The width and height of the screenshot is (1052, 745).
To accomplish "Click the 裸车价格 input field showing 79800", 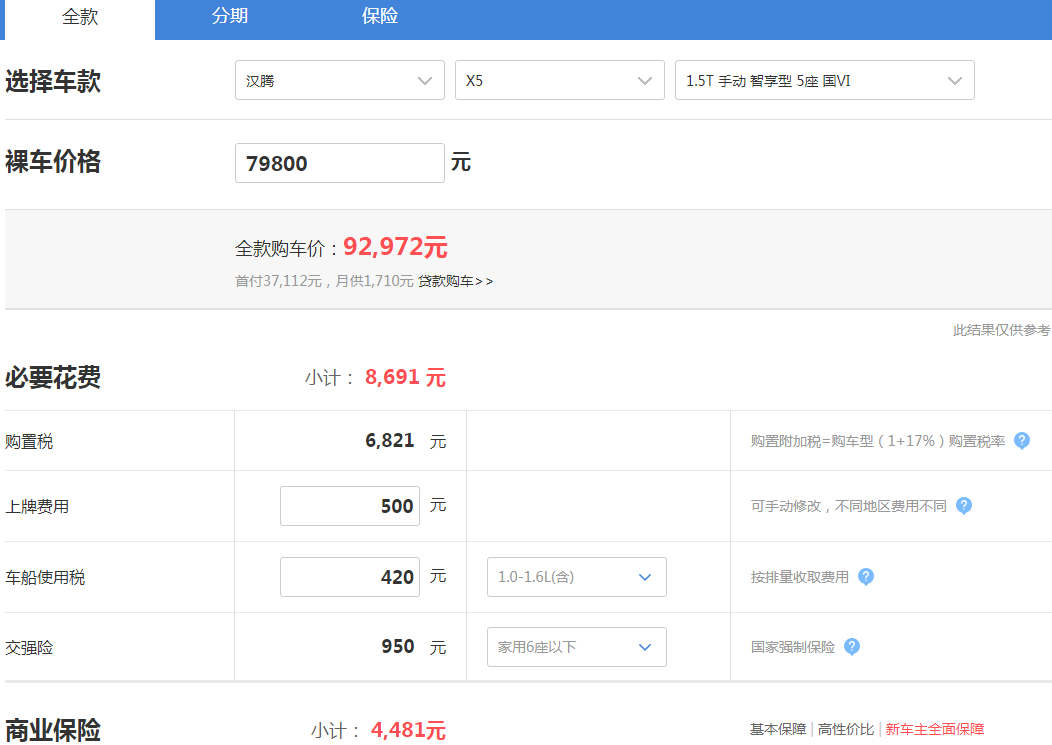I will pos(339,163).
